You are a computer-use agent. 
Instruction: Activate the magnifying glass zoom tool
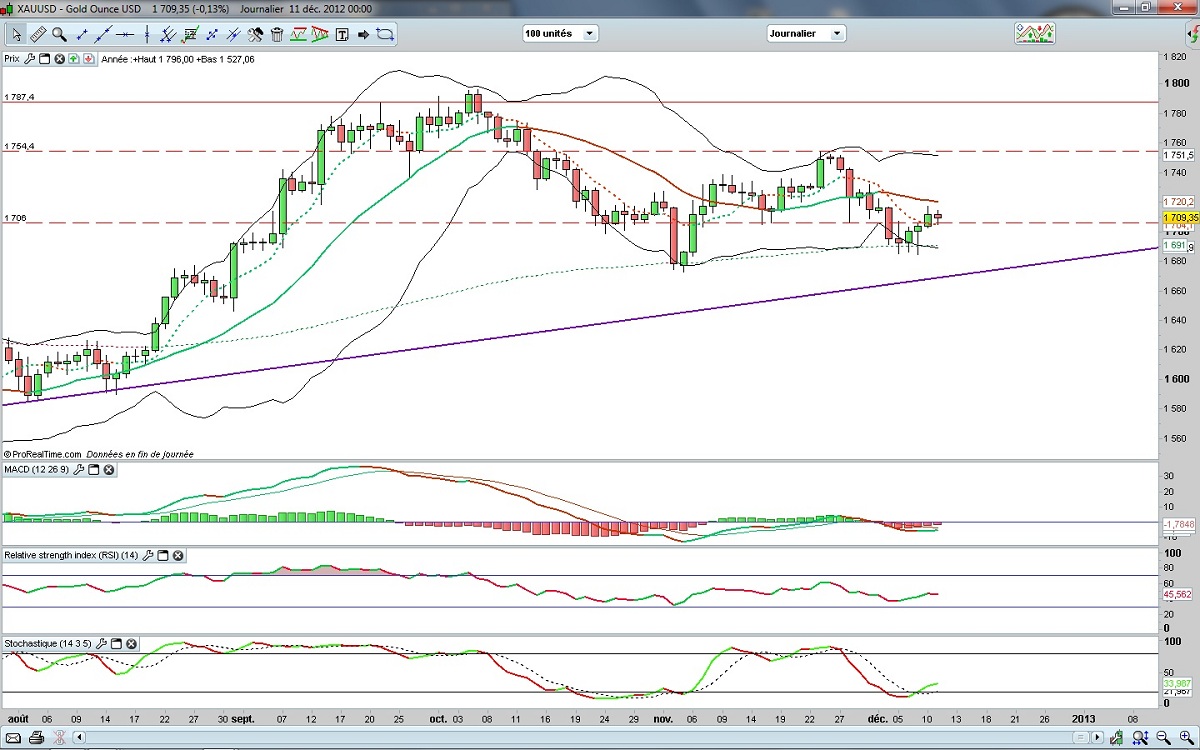(59, 34)
